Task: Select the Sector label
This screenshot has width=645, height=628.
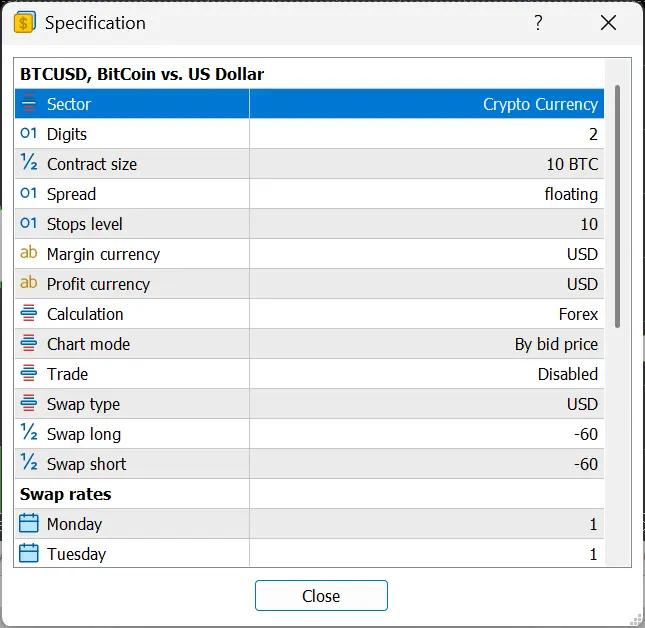Action: tap(69, 104)
